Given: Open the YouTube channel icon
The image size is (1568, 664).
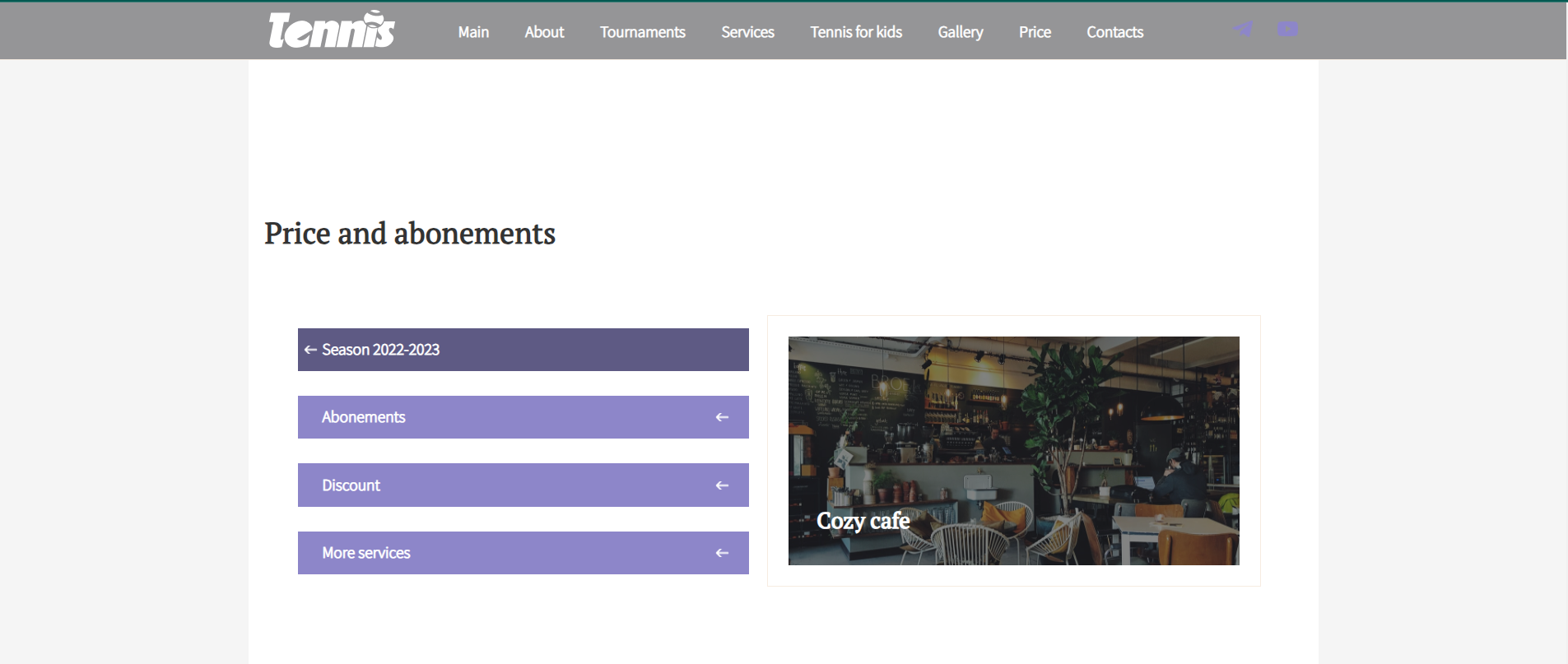Looking at the screenshot, I should pyautogui.click(x=1287, y=30).
